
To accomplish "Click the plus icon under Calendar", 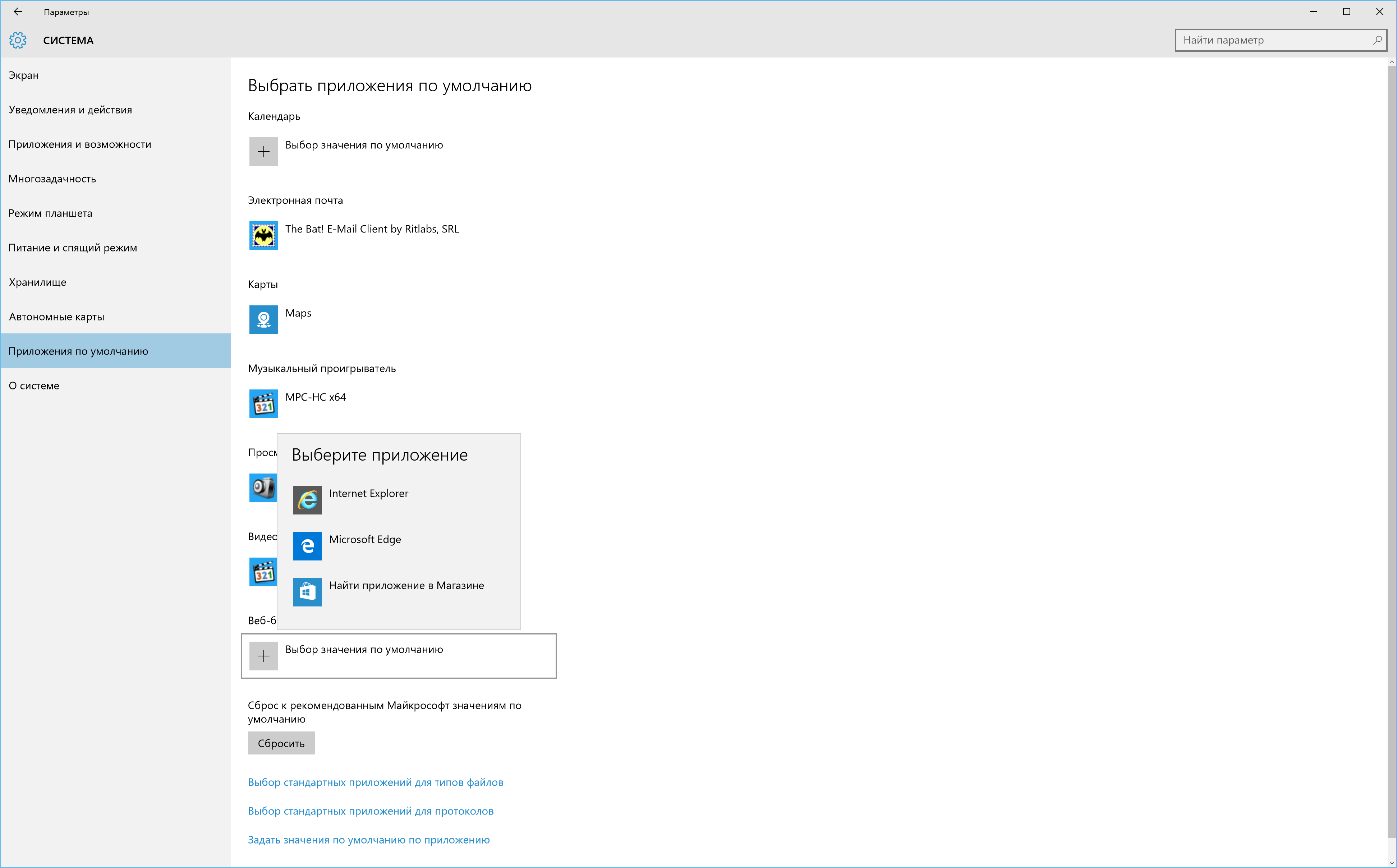I will (263, 152).
